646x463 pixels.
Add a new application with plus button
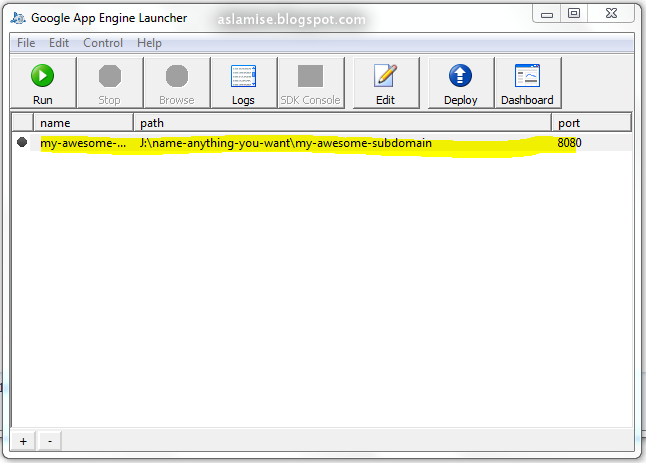pyautogui.click(x=23, y=441)
